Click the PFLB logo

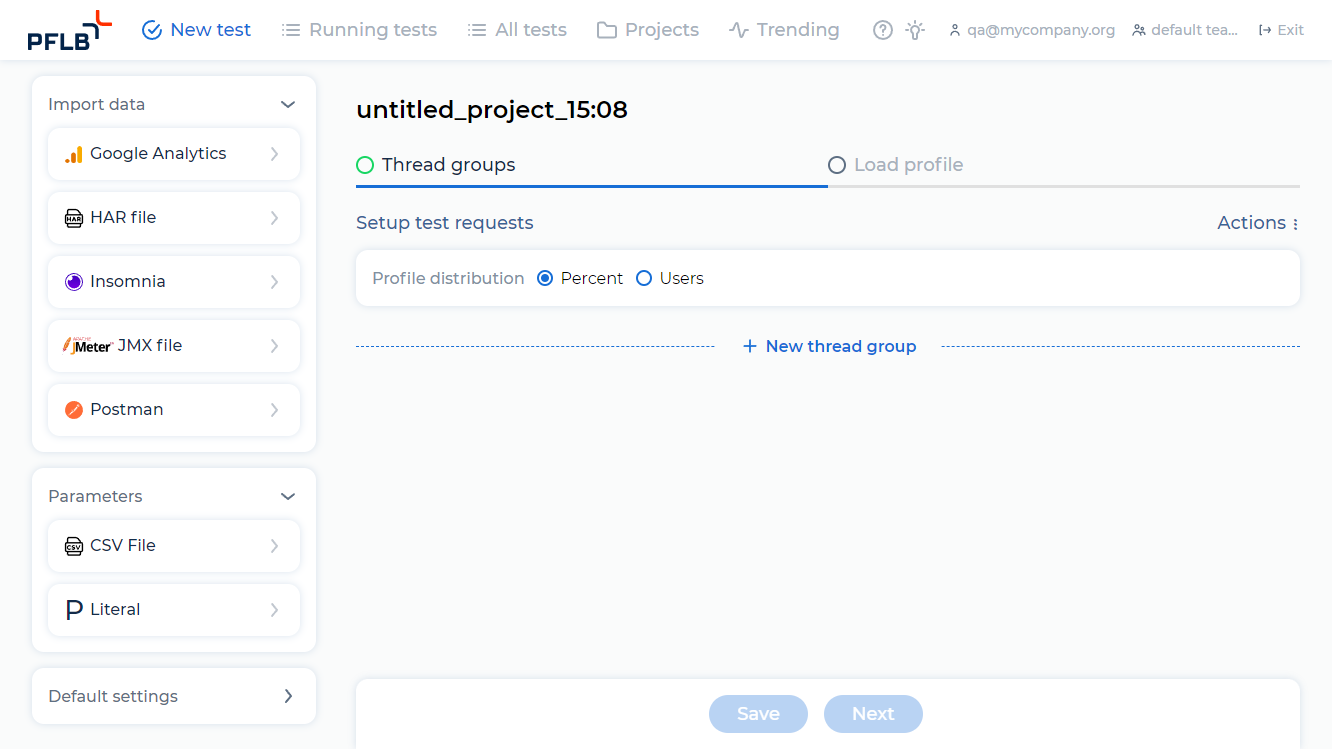[x=69, y=30]
